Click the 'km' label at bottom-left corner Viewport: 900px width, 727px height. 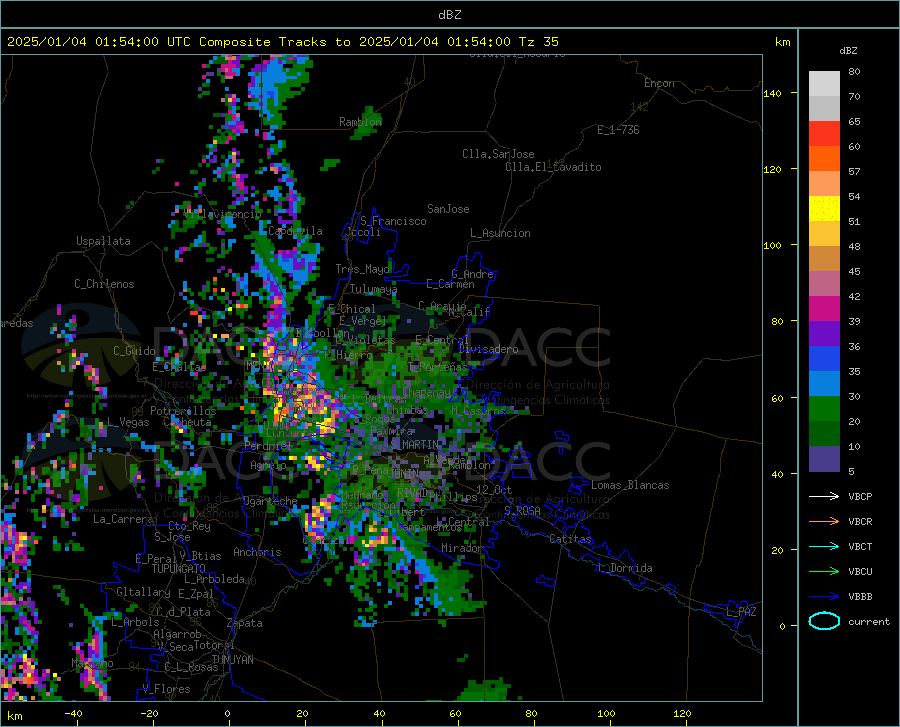pyautogui.click(x=14, y=716)
